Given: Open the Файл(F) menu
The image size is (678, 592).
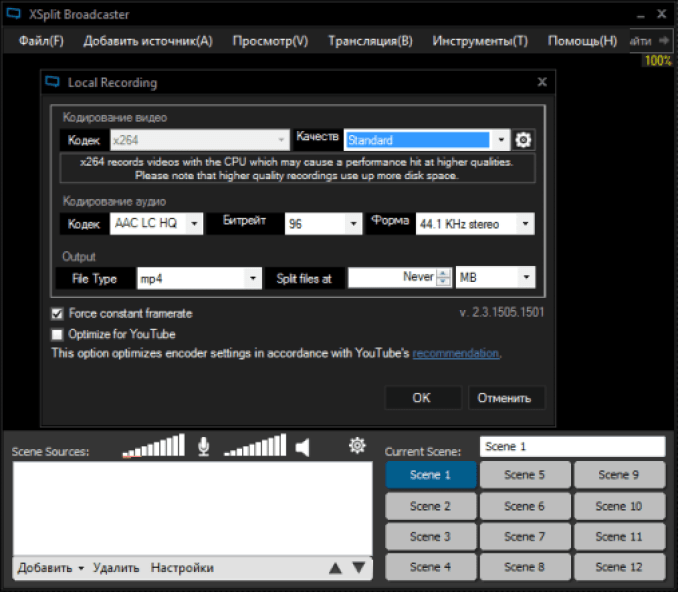Looking at the screenshot, I should tap(41, 41).
